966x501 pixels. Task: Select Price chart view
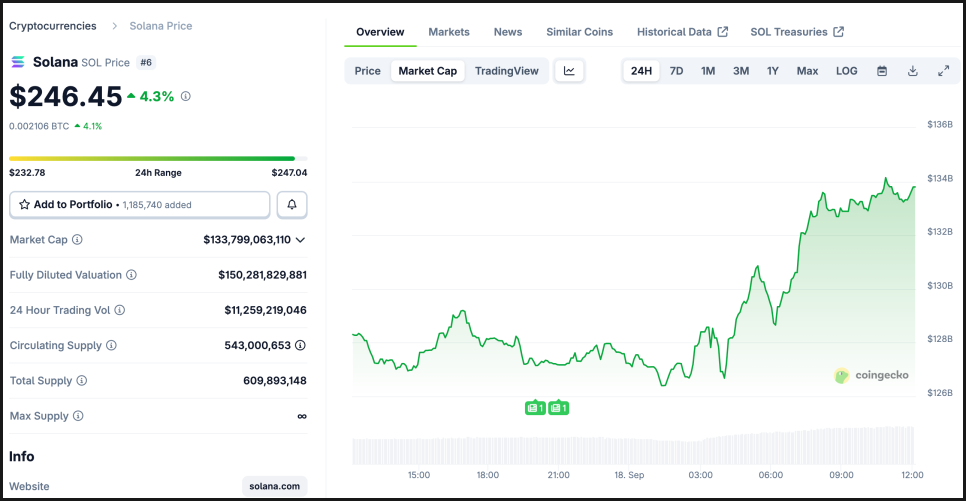tap(367, 71)
